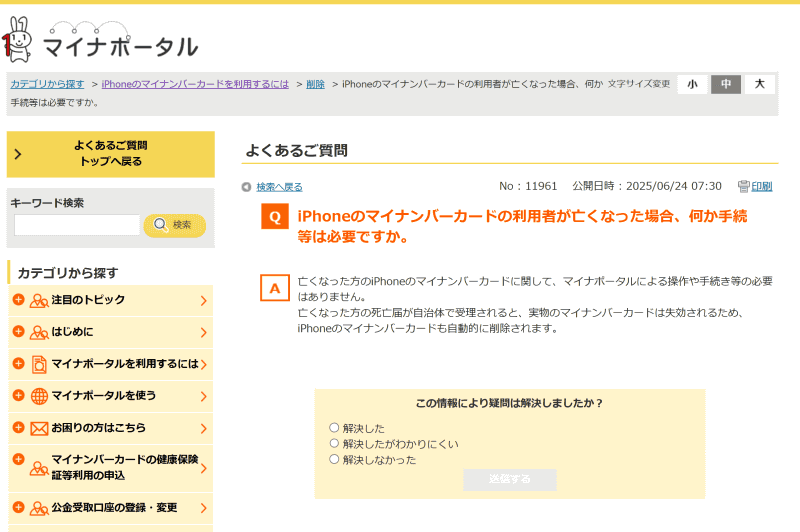This screenshot has width=800, height=532.
Task: Click the plus icon beside 公金受取口座の登録・変更
Action: [18, 507]
